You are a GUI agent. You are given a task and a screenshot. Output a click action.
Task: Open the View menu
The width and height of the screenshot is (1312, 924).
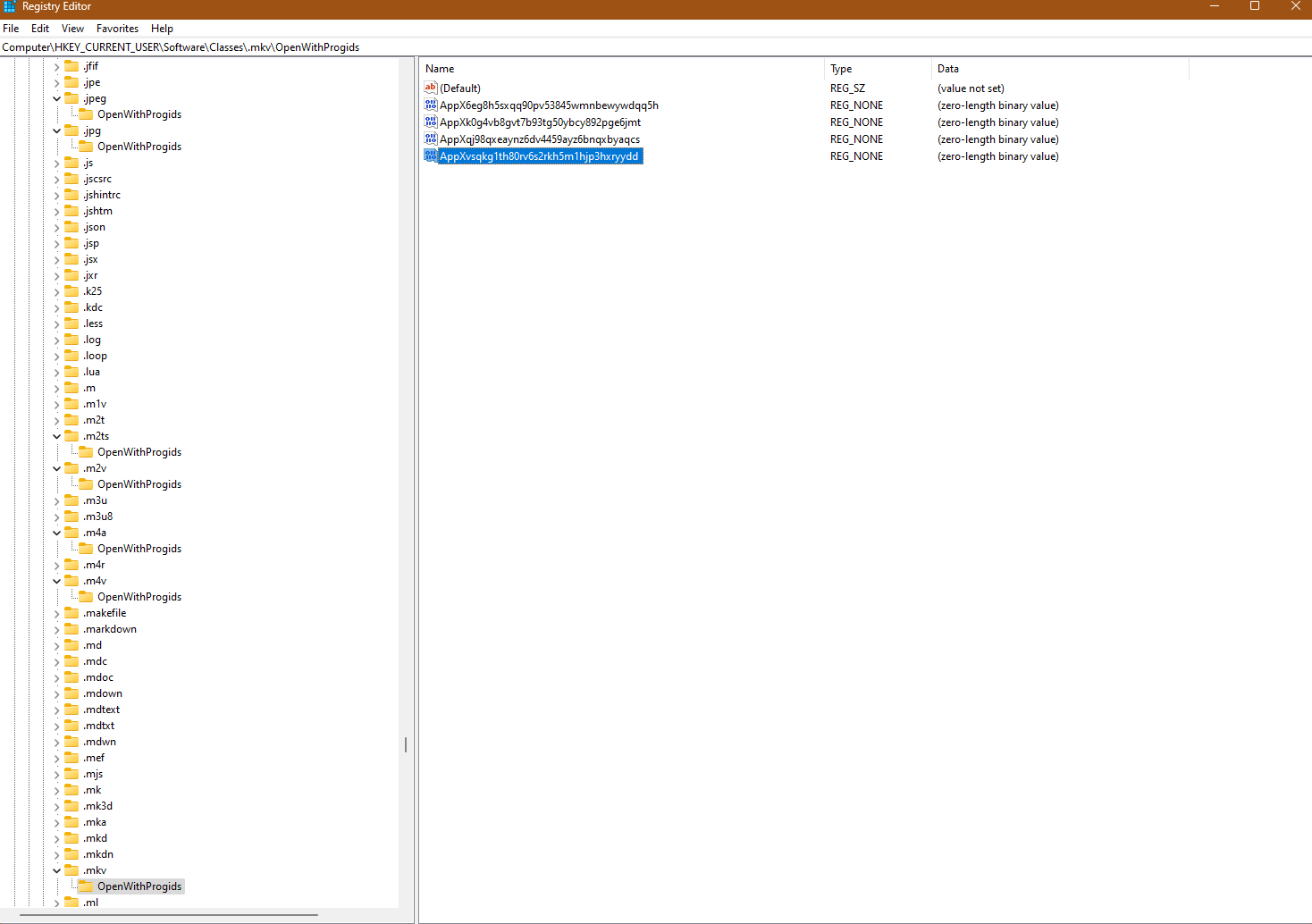point(72,29)
